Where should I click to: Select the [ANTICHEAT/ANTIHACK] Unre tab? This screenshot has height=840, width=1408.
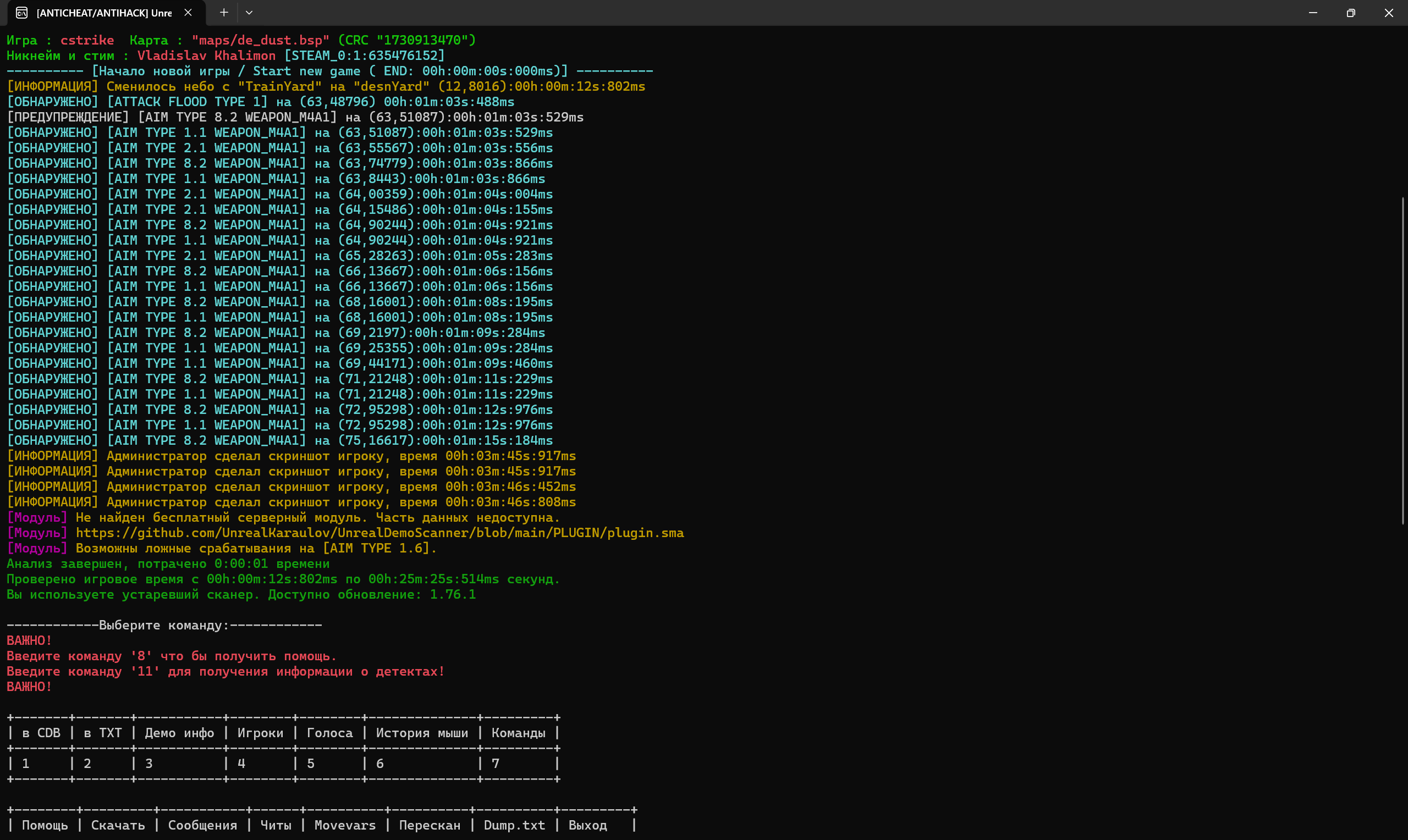click(x=107, y=13)
